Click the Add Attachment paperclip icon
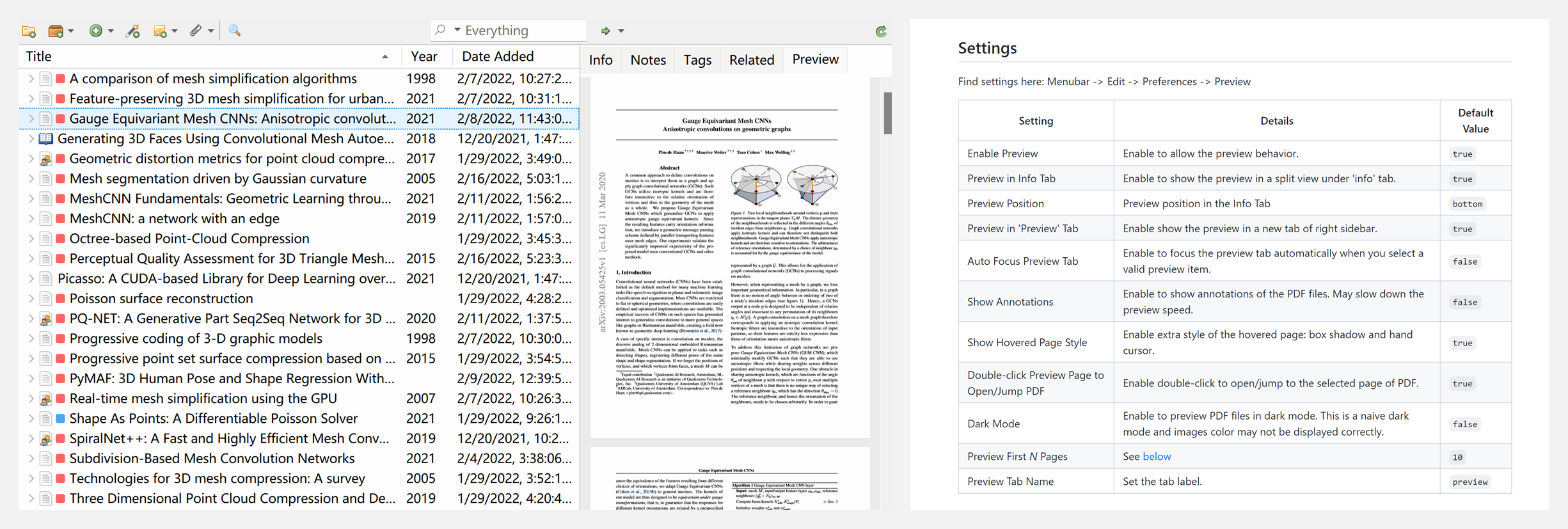The height and width of the screenshot is (529, 1568). (196, 31)
